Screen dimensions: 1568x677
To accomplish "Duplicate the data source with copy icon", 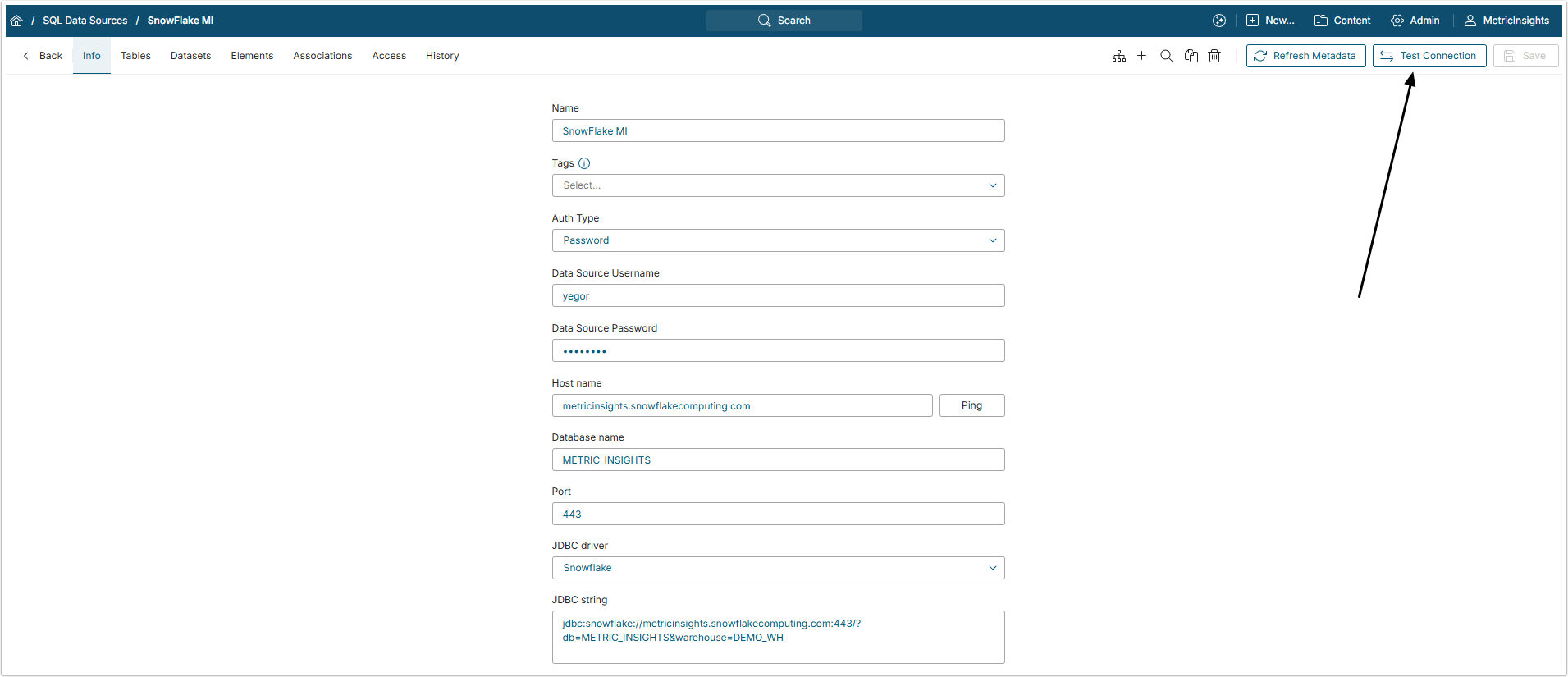I will coord(1191,56).
